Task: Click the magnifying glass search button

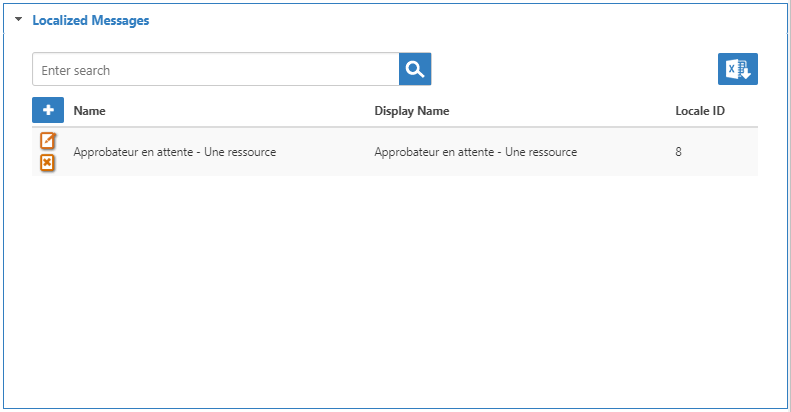Action: (x=415, y=70)
